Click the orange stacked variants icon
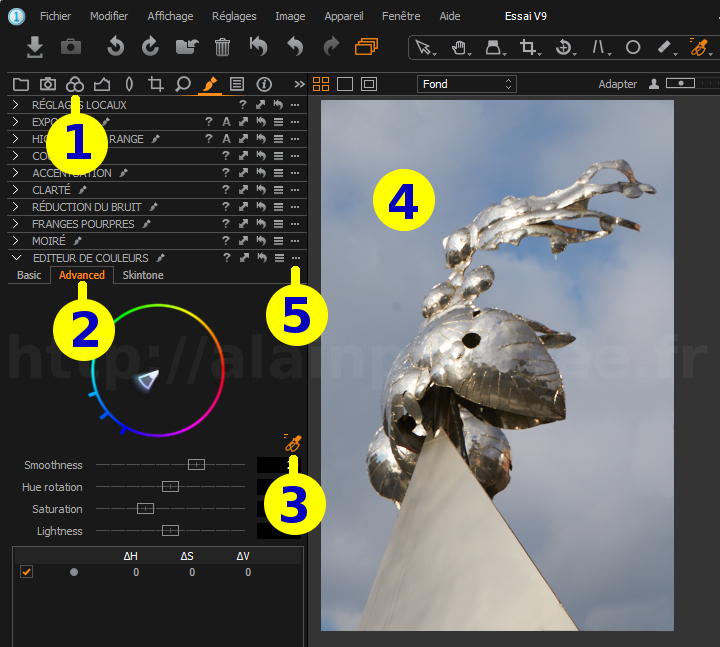The image size is (720, 647). click(x=366, y=47)
